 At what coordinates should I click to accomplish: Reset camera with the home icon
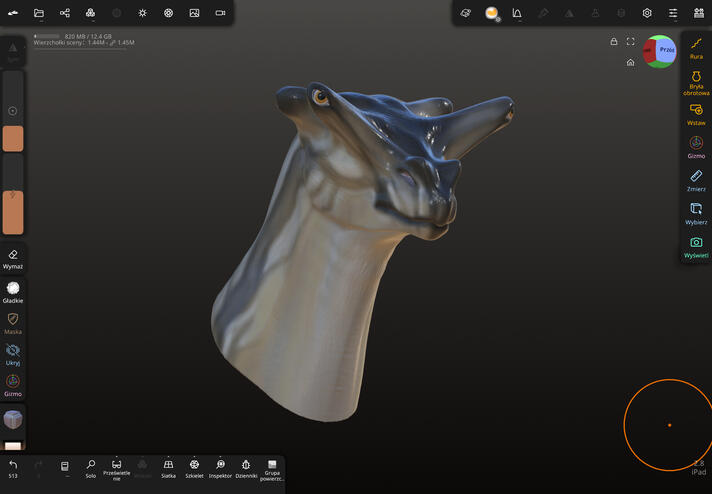[x=630, y=62]
